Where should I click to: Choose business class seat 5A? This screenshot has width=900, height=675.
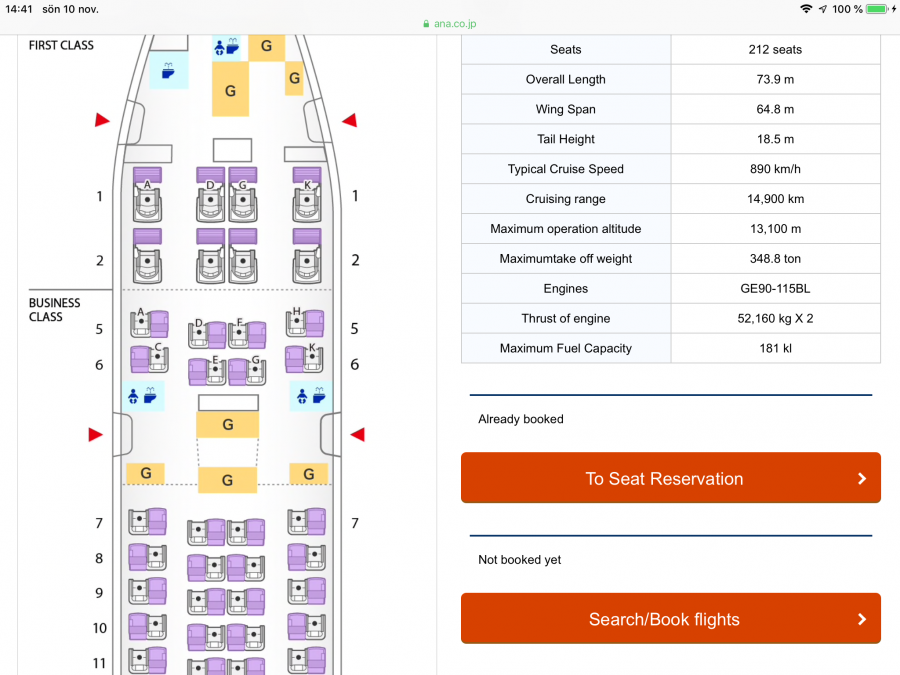142,324
